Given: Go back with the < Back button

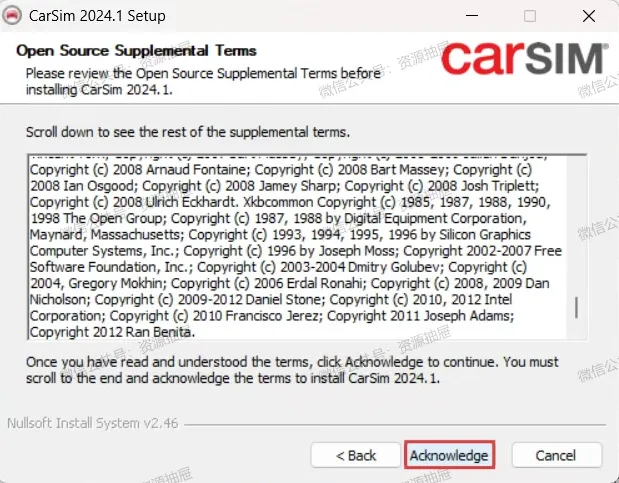Looking at the screenshot, I should tap(356, 455).
